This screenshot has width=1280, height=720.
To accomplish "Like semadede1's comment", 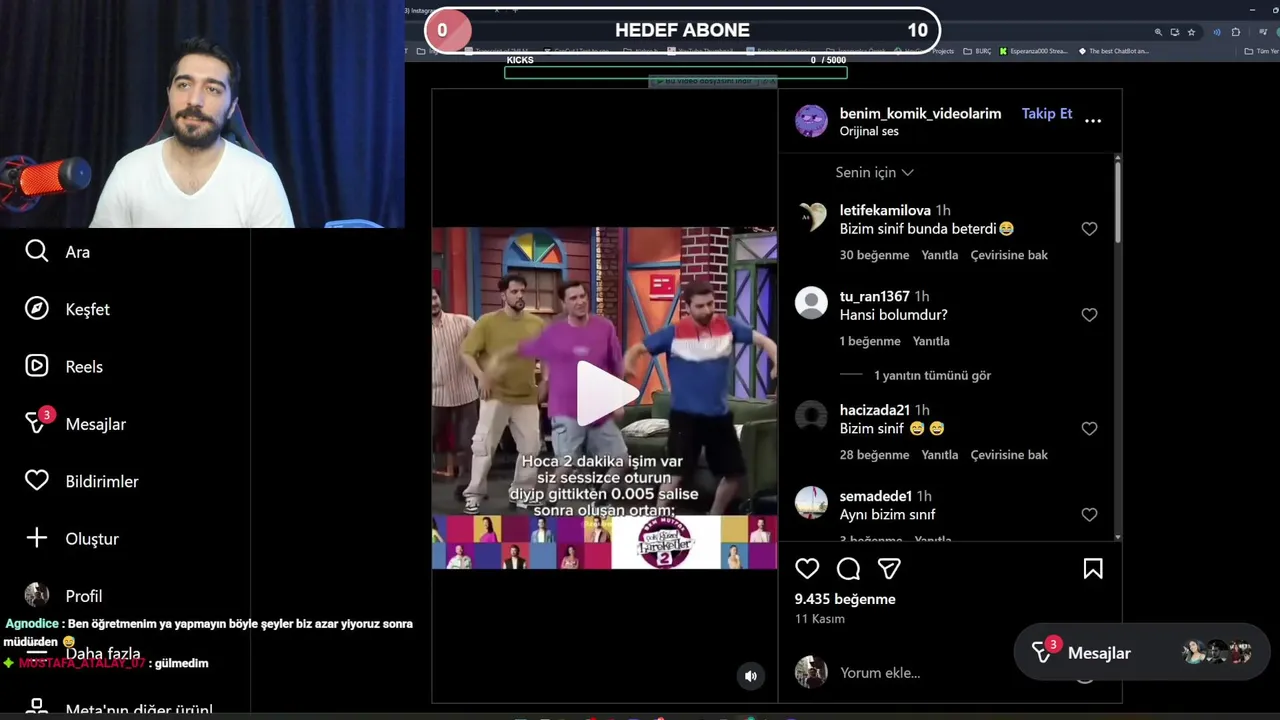I will [x=1089, y=515].
